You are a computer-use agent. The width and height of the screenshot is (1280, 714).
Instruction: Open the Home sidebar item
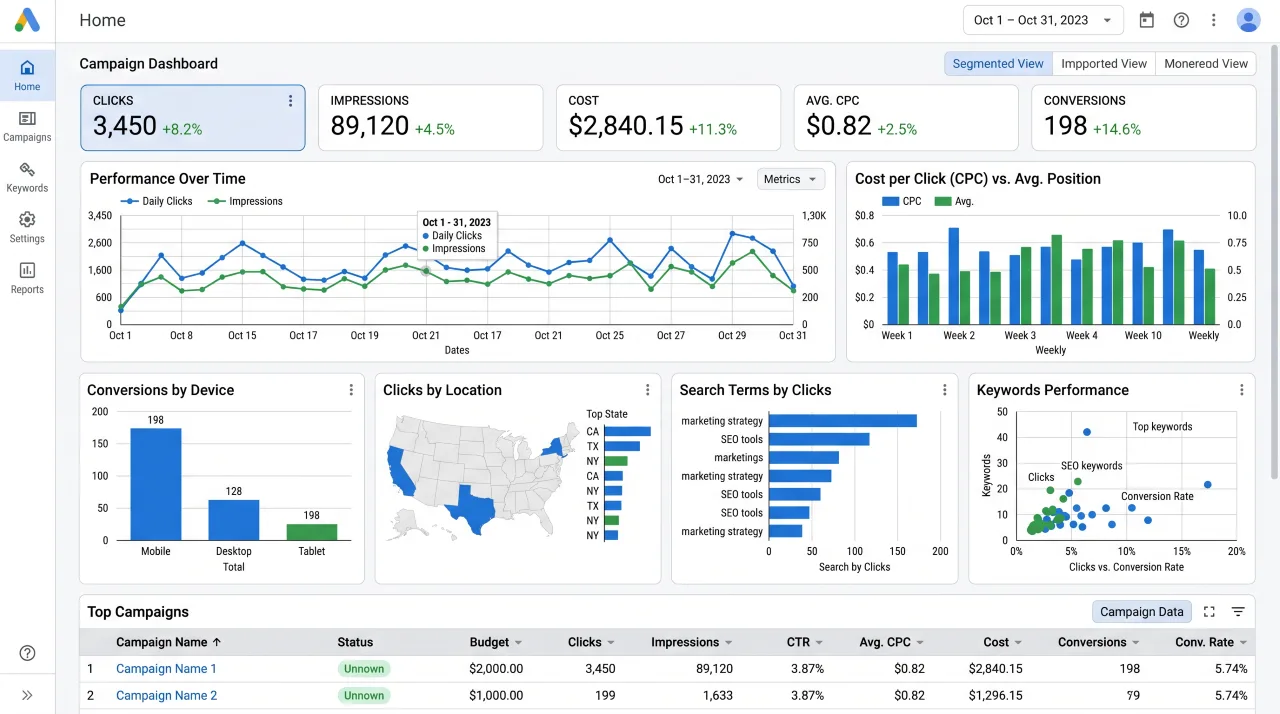[x=27, y=75]
